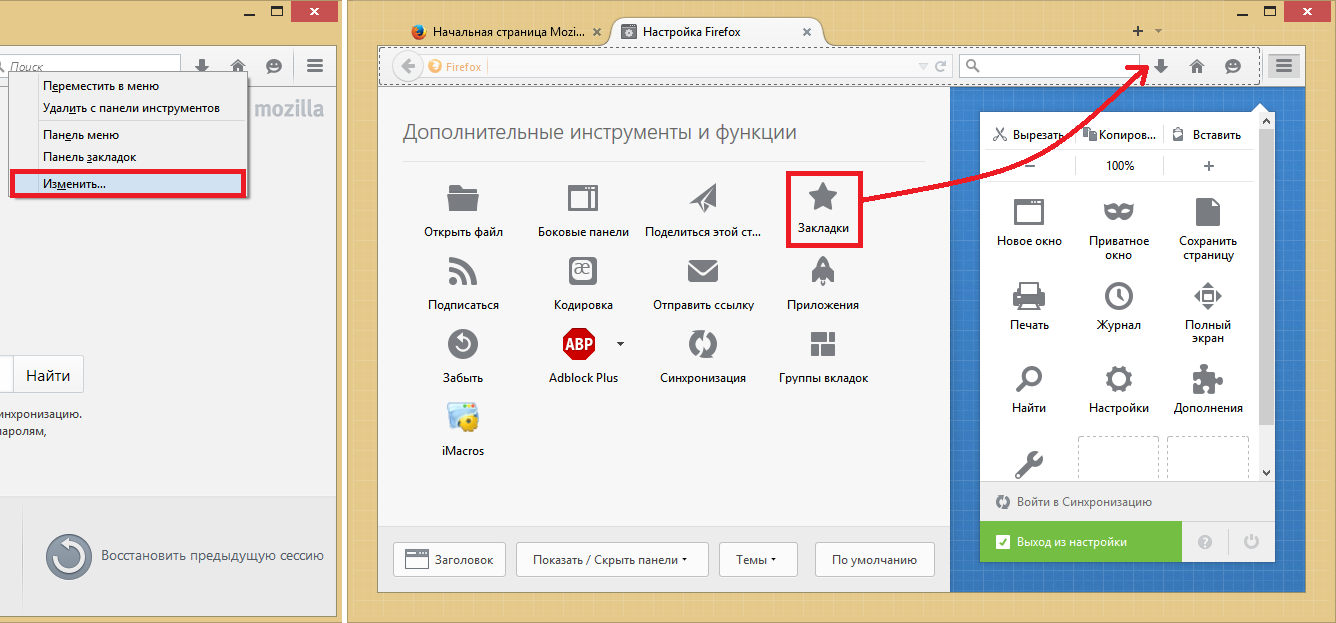This screenshot has width=1336, height=623.
Task: Expand the Показать / Скрыть панели dropdown
Action: 611,560
